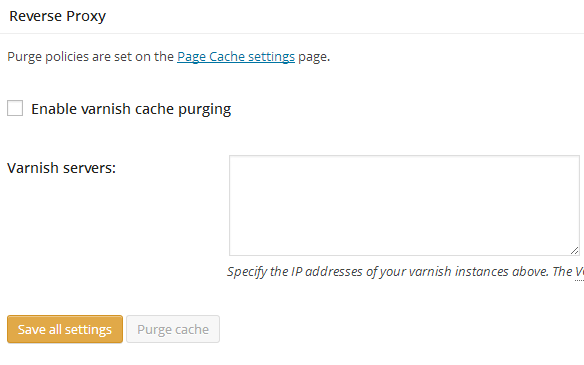Image resolution: width=584 pixels, height=365 pixels.
Task: Click the 'Varnish servers:' field label
Action: click(61, 168)
